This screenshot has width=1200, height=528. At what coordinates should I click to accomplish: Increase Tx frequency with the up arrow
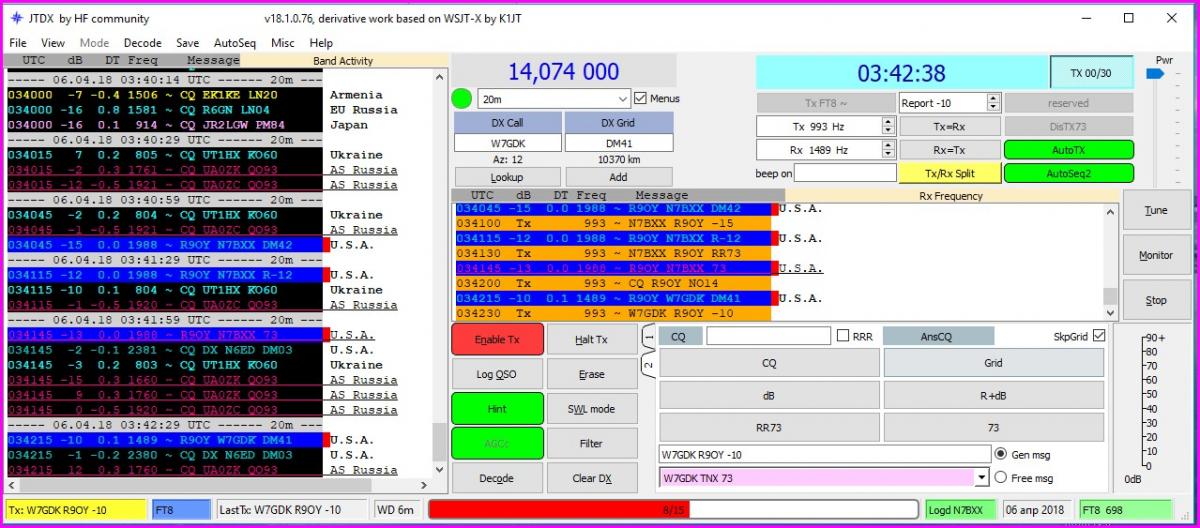pos(888,122)
